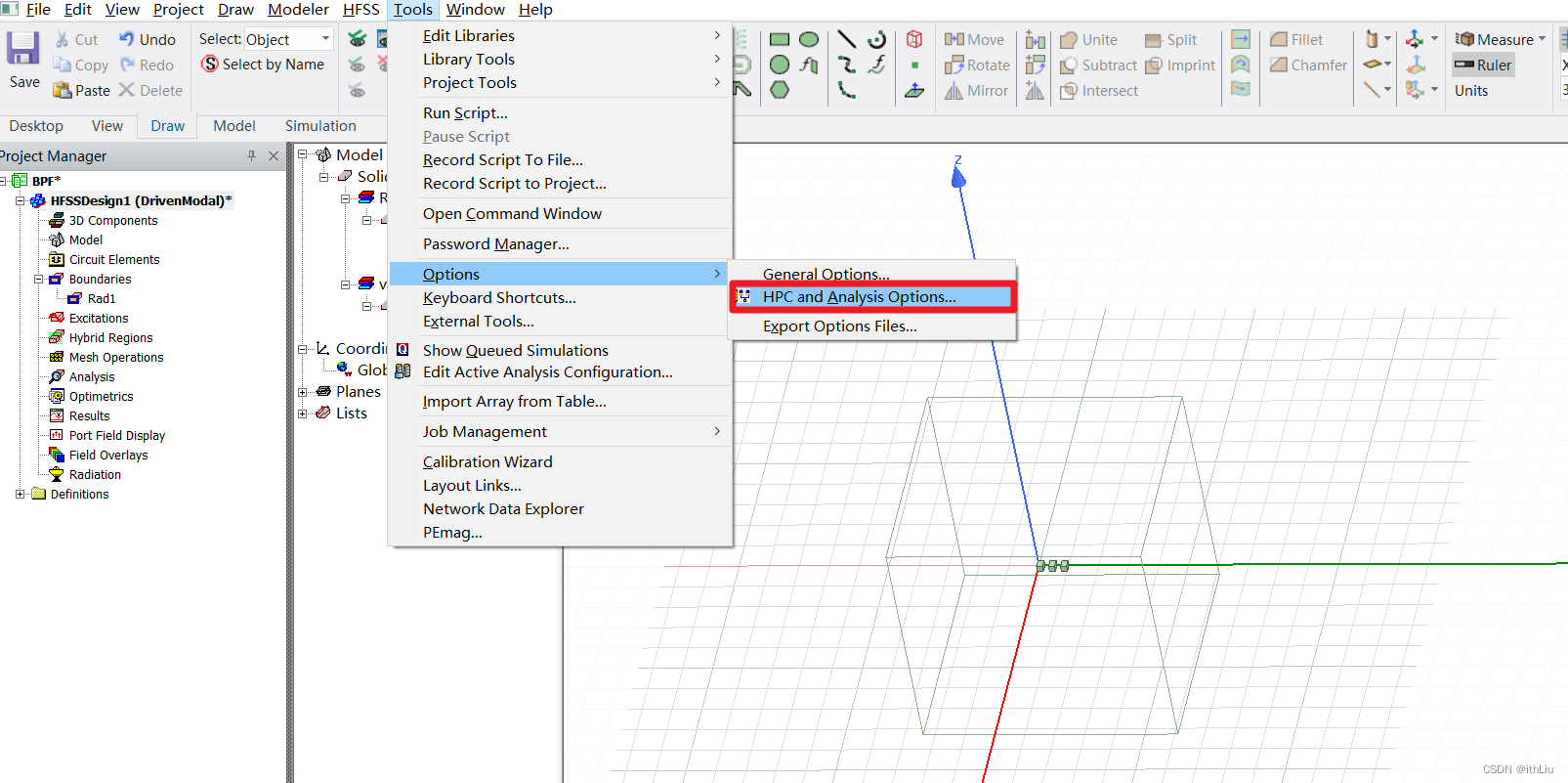Click the Duplicate Around Axis icon
This screenshot has width=1568, height=783.
pyautogui.click(x=1036, y=65)
